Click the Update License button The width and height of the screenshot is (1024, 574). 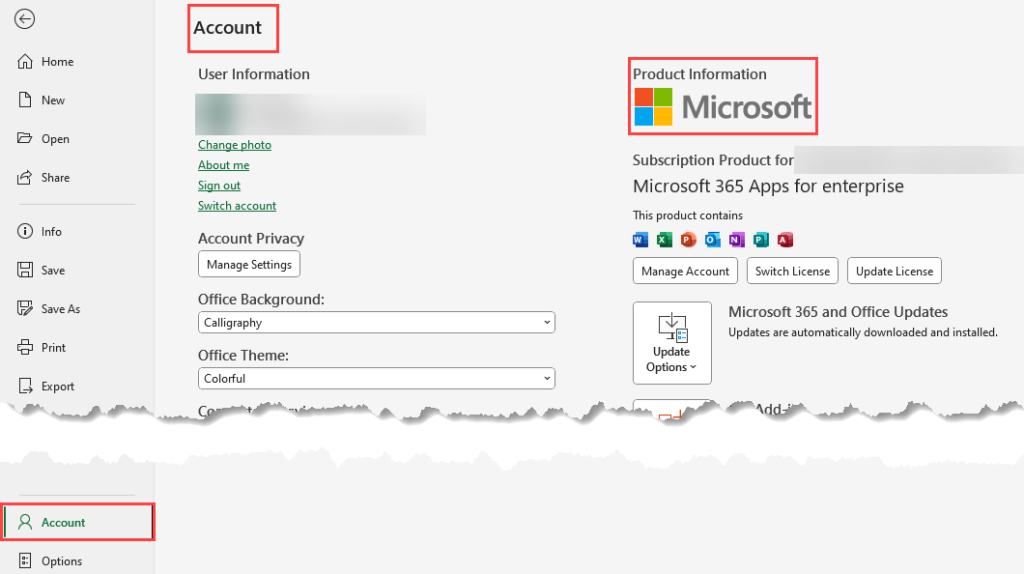pos(894,271)
